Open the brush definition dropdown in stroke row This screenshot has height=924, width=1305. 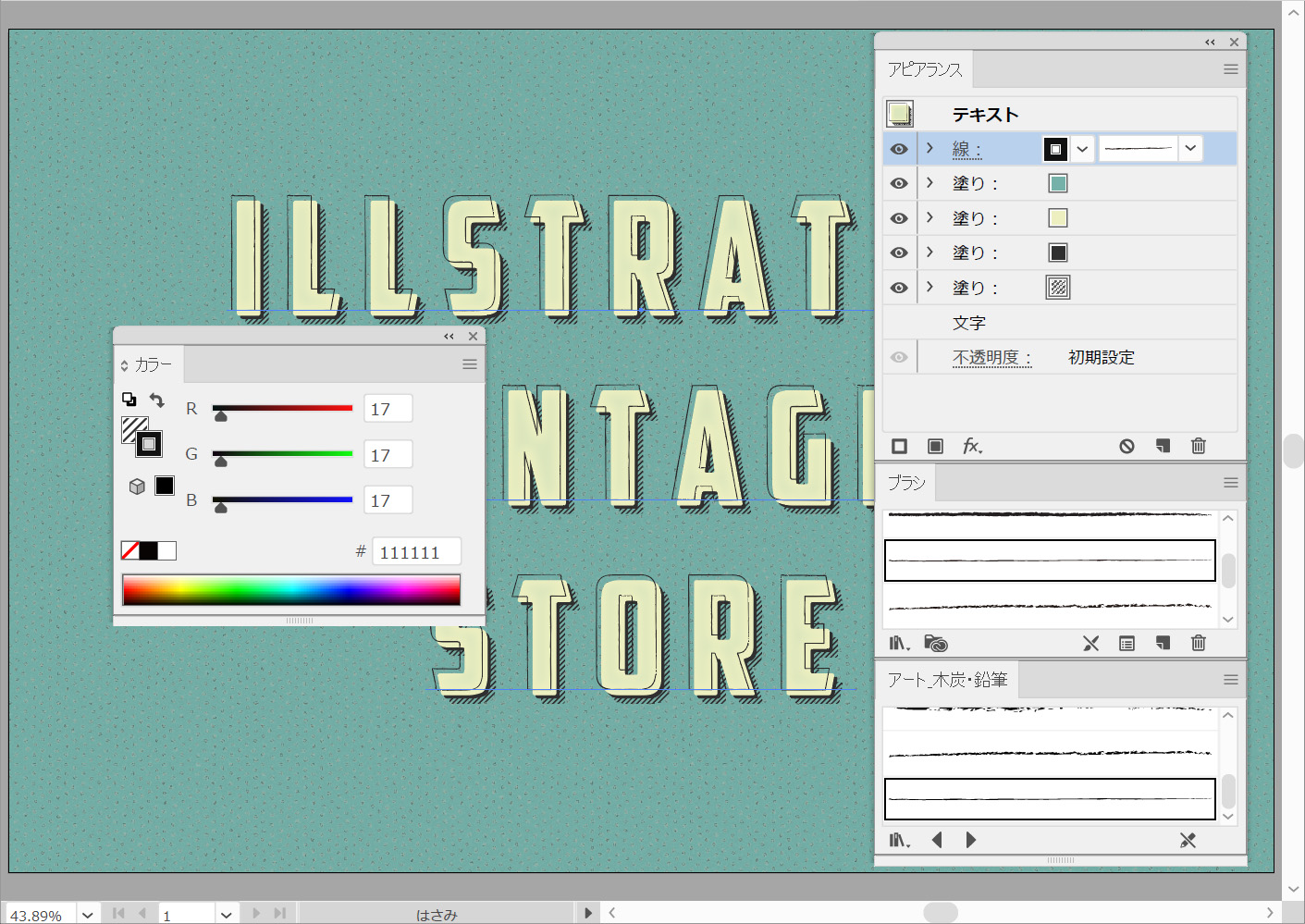1190,148
